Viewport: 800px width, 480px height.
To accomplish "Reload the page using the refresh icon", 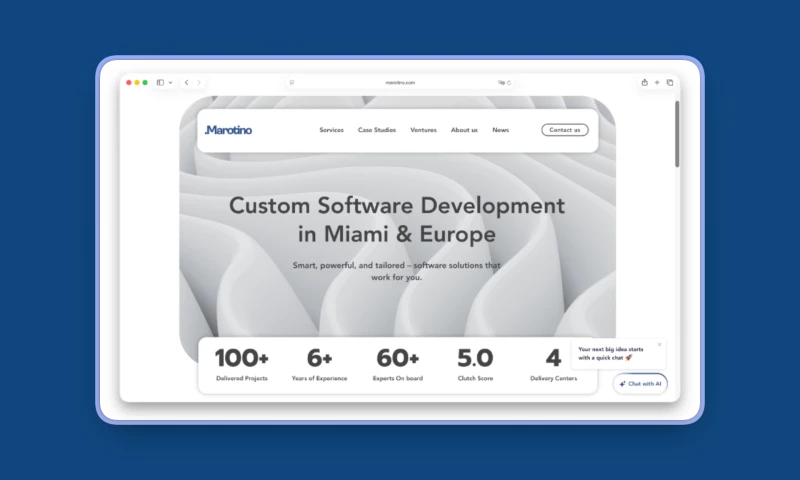I will click(x=509, y=83).
